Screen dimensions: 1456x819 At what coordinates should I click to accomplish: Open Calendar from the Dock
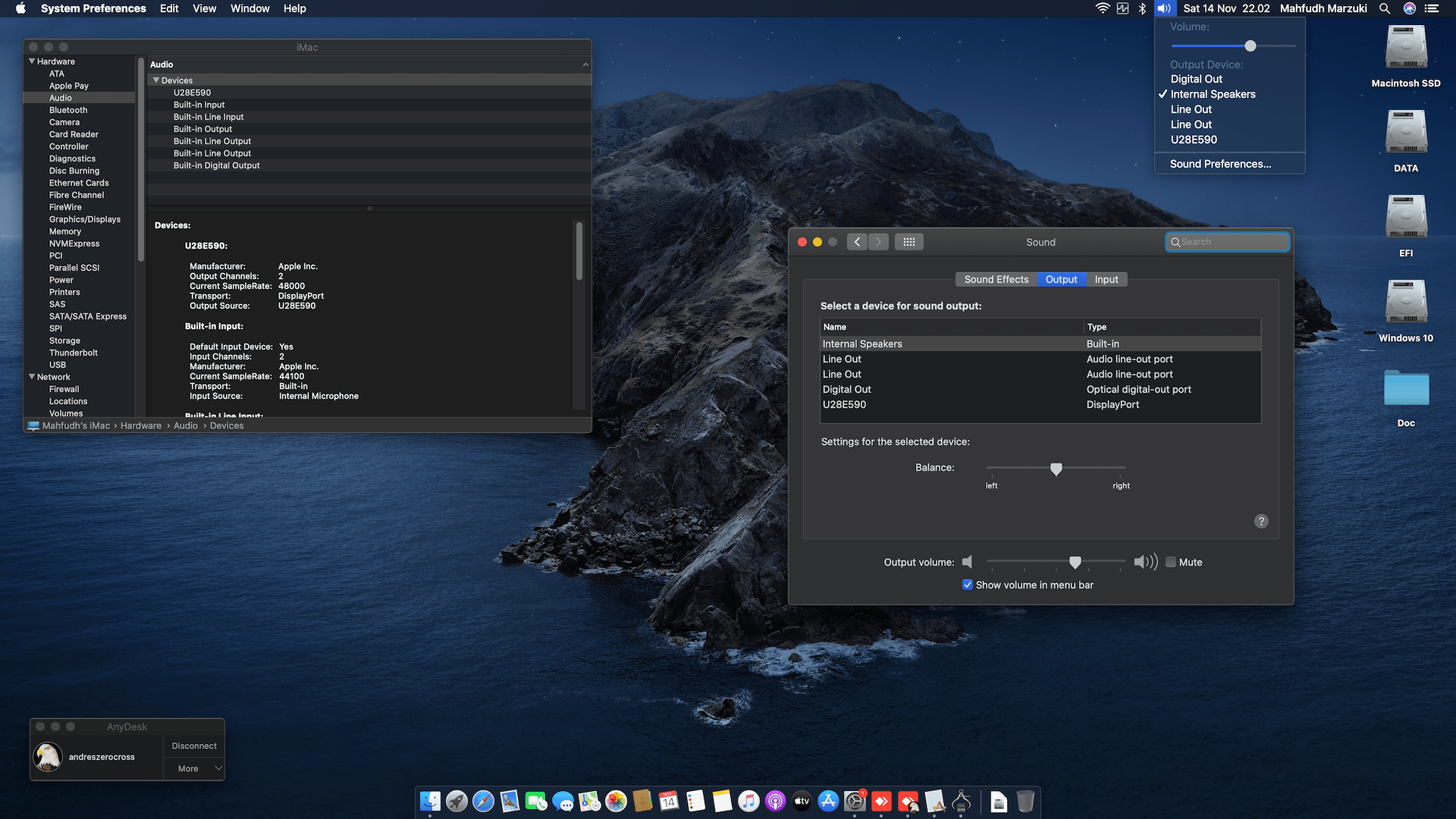668,802
